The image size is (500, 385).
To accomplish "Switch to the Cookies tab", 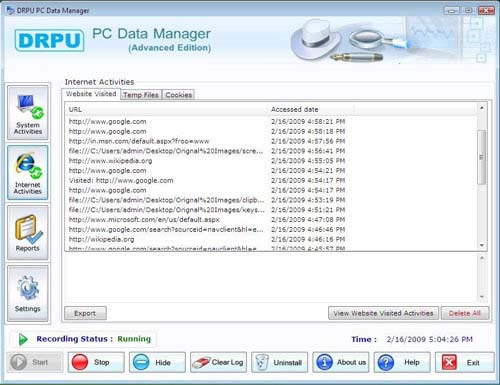I will point(179,95).
